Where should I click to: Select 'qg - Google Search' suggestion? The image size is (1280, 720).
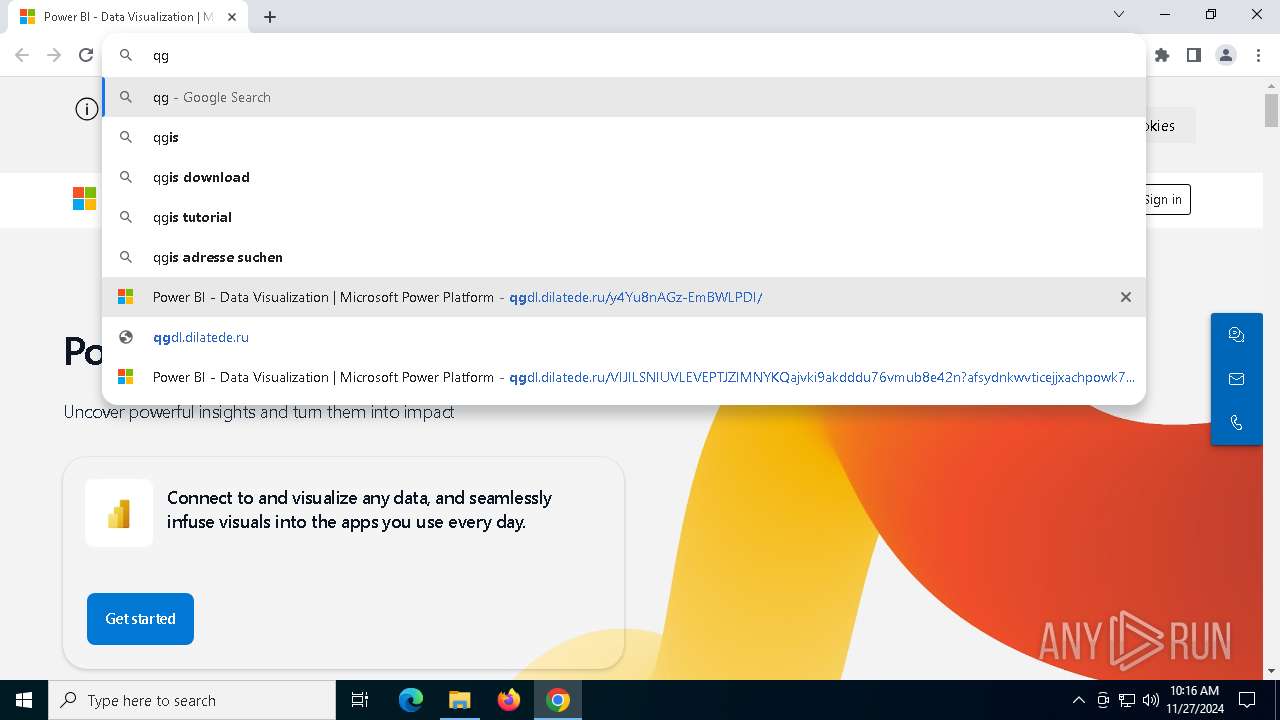pyautogui.click(x=624, y=97)
